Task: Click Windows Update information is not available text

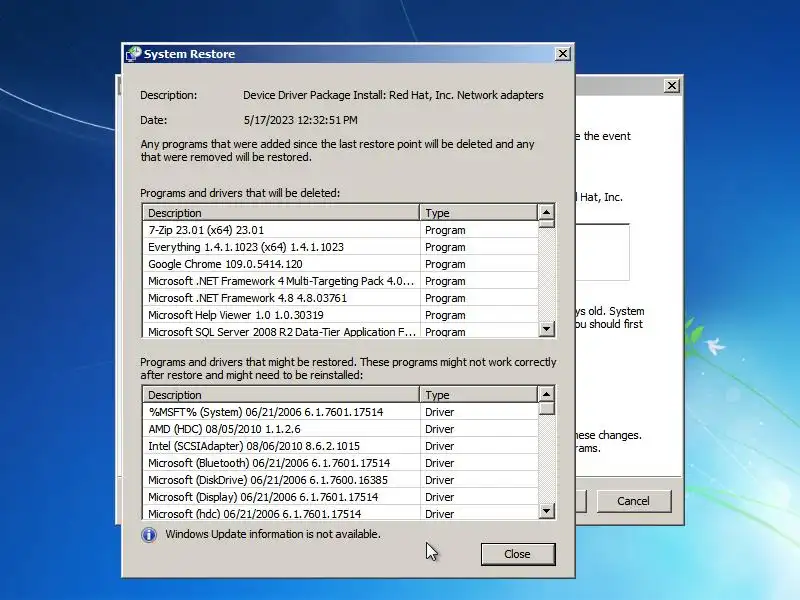Action: [x=273, y=534]
